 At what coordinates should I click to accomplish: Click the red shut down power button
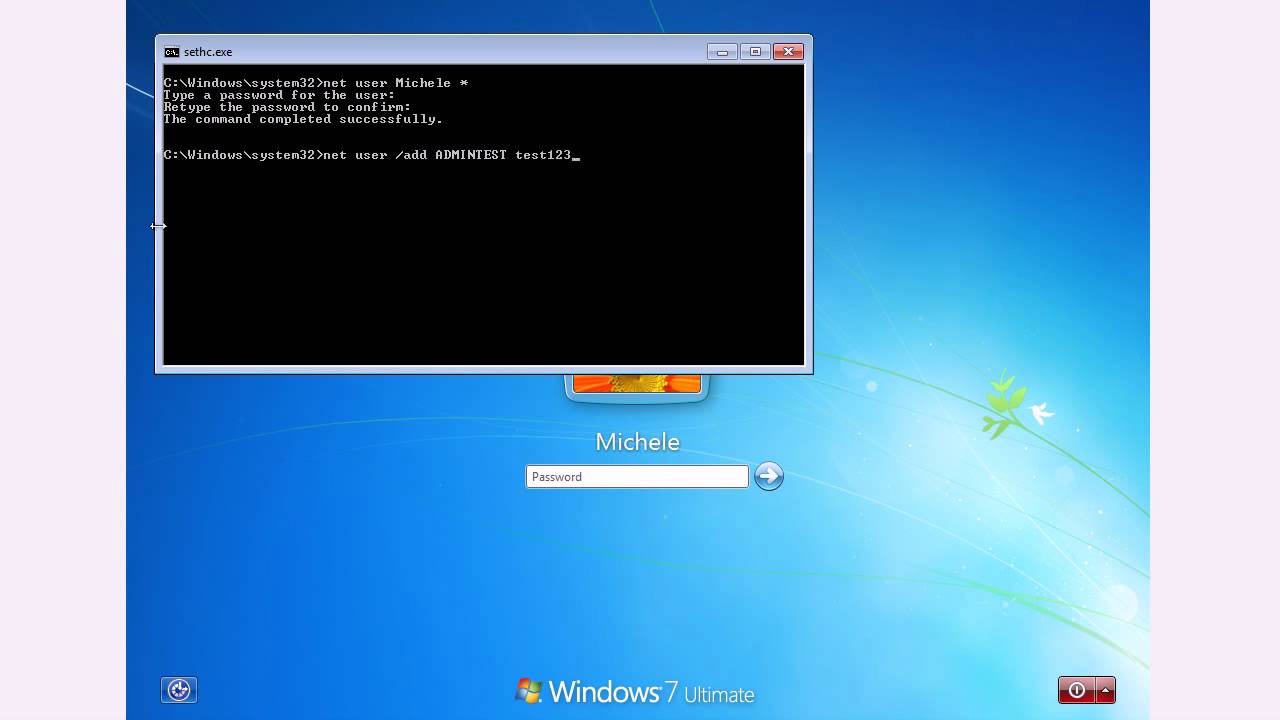click(x=1077, y=690)
